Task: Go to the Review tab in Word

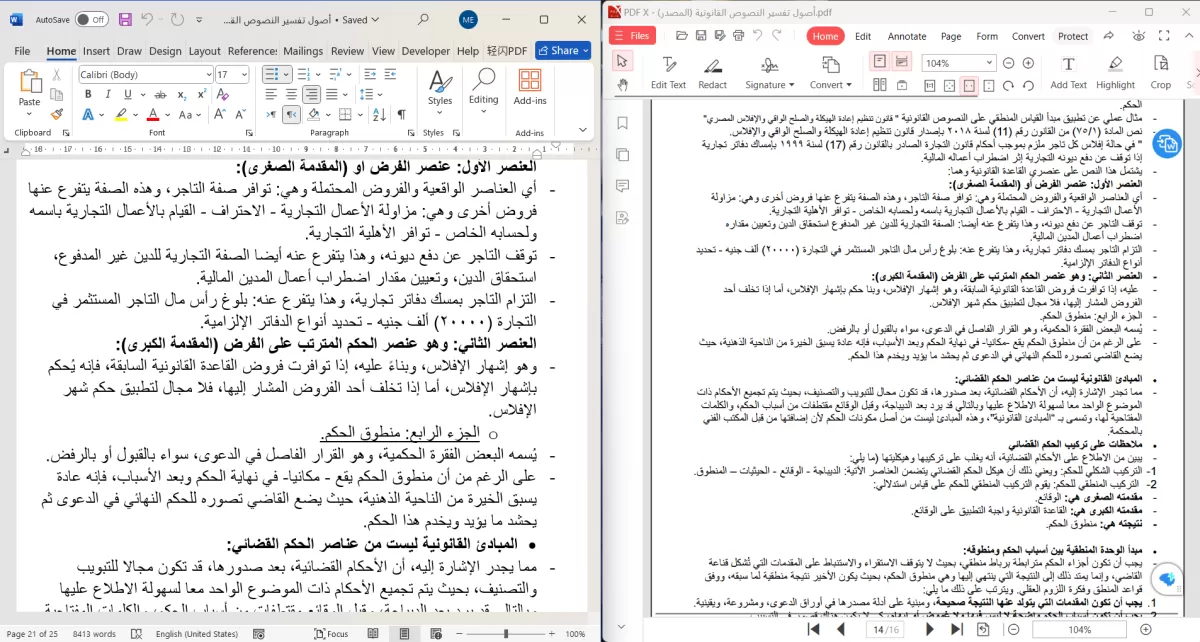Action: (348, 51)
